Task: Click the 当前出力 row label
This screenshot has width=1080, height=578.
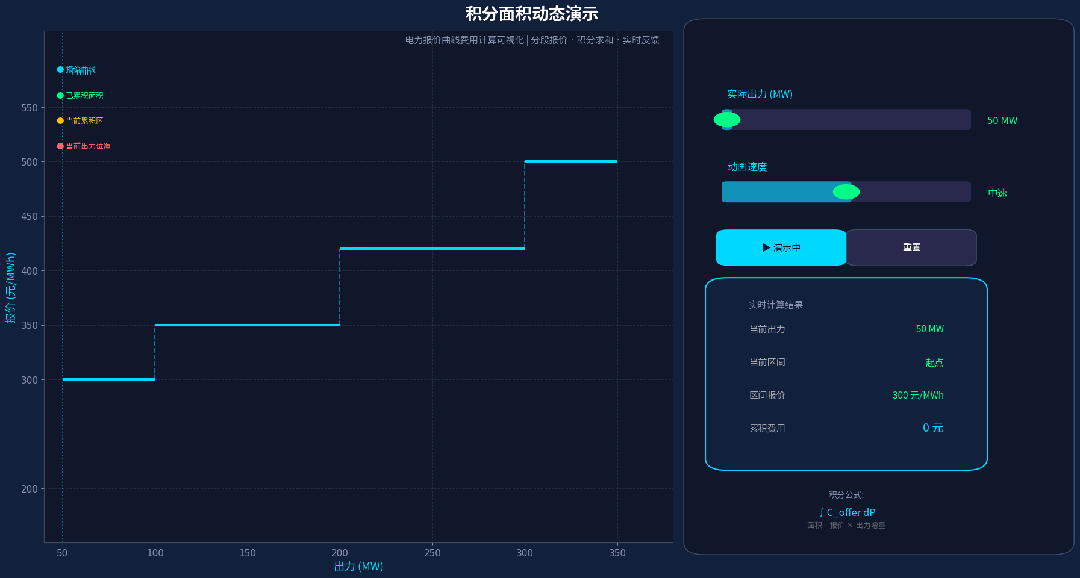Action: [x=767, y=329]
